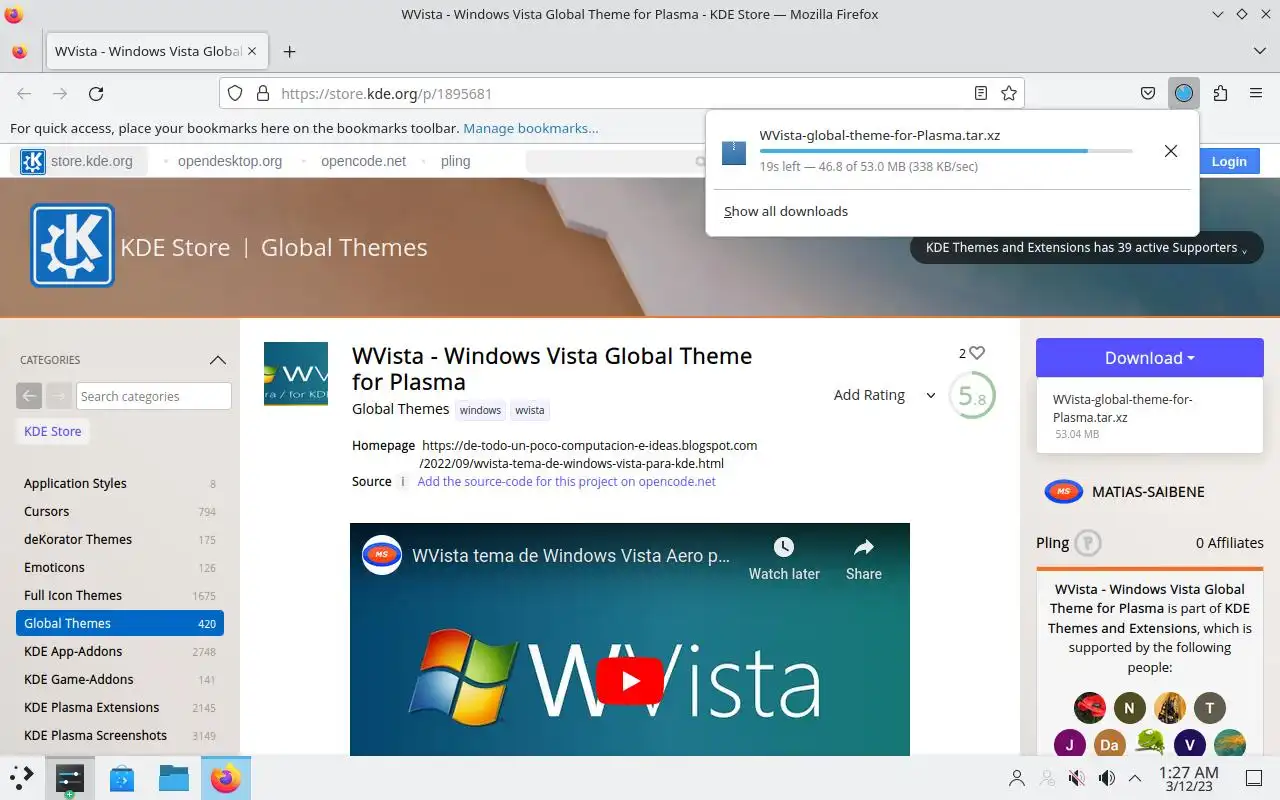Toggle muted audio volume tray icon
The height and width of the screenshot is (800, 1280).
pos(1077,777)
